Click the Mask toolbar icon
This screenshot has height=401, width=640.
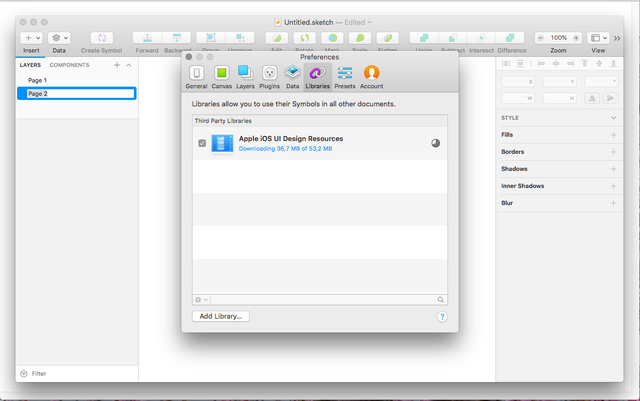tap(332, 38)
